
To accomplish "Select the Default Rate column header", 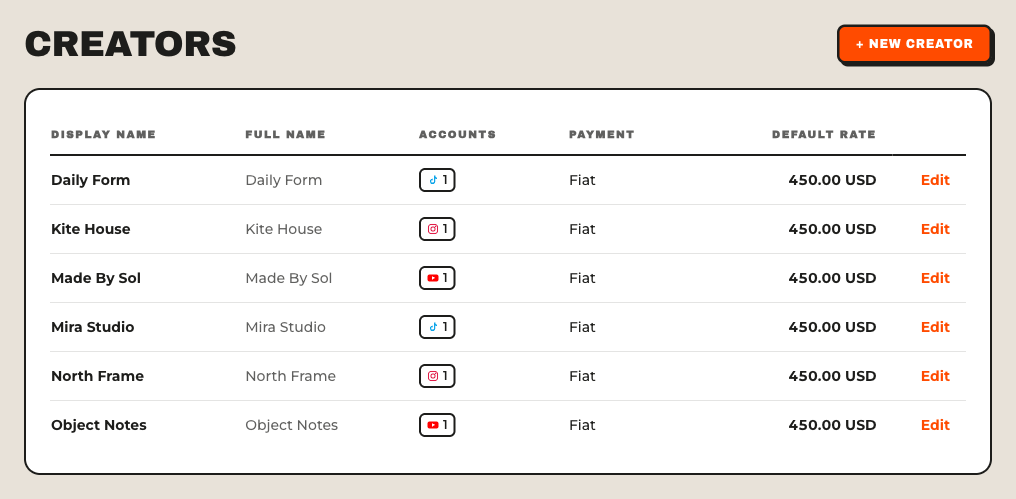I will click(x=824, y=135).
